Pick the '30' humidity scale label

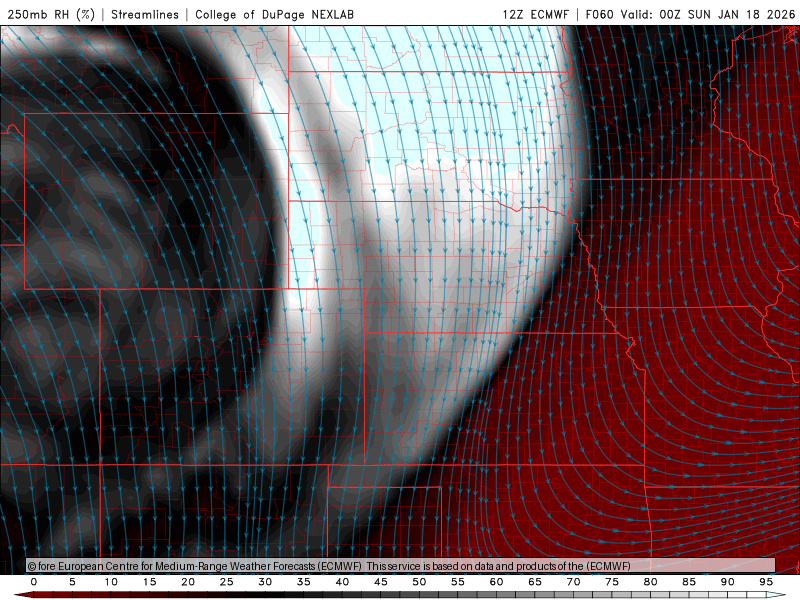coord(265,582)
